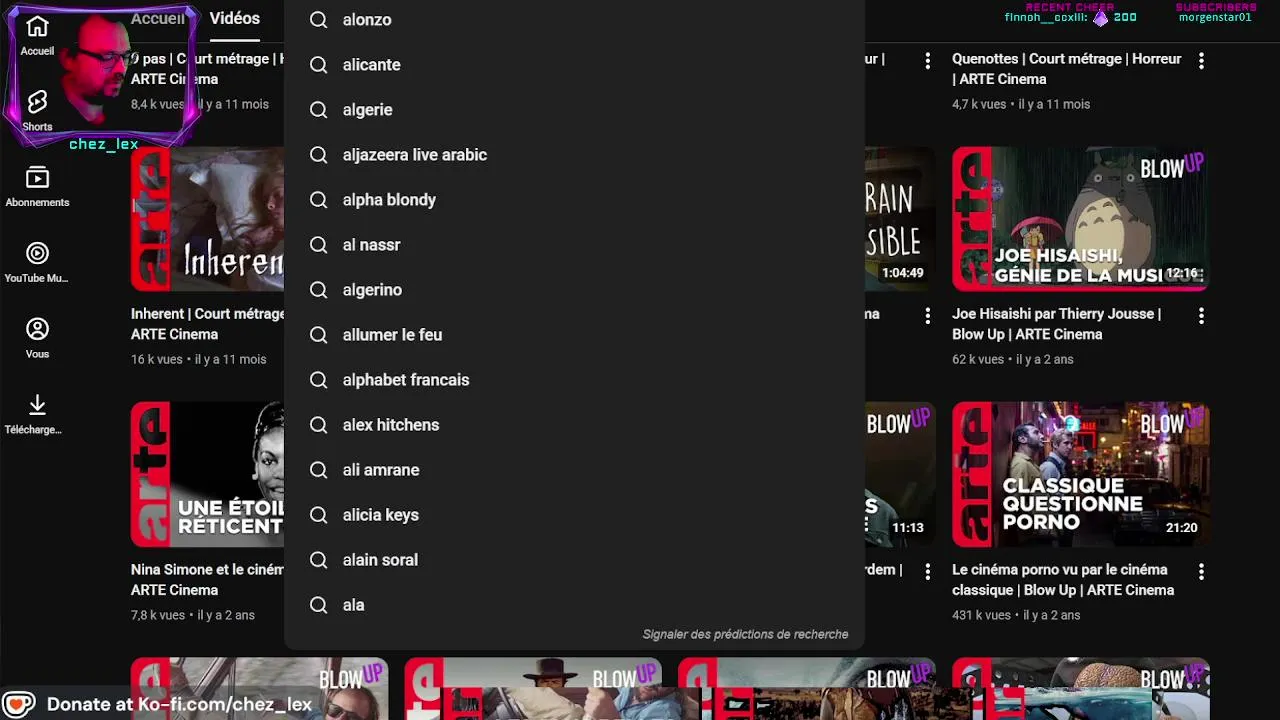1280x720 pixels.
Task: Select 'algerie' search suggestion
Action: pyautogui.click(x=574, y=110)
